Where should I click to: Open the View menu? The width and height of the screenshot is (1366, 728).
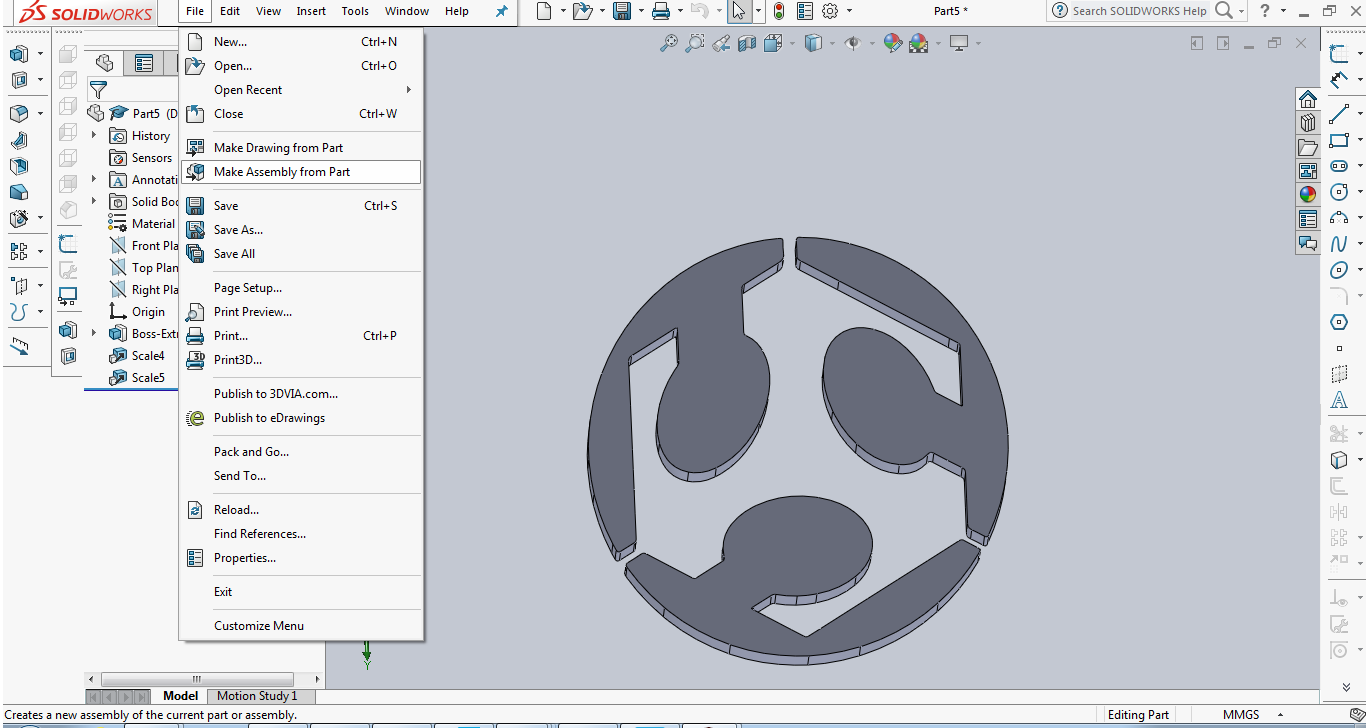tap(268, 11)
